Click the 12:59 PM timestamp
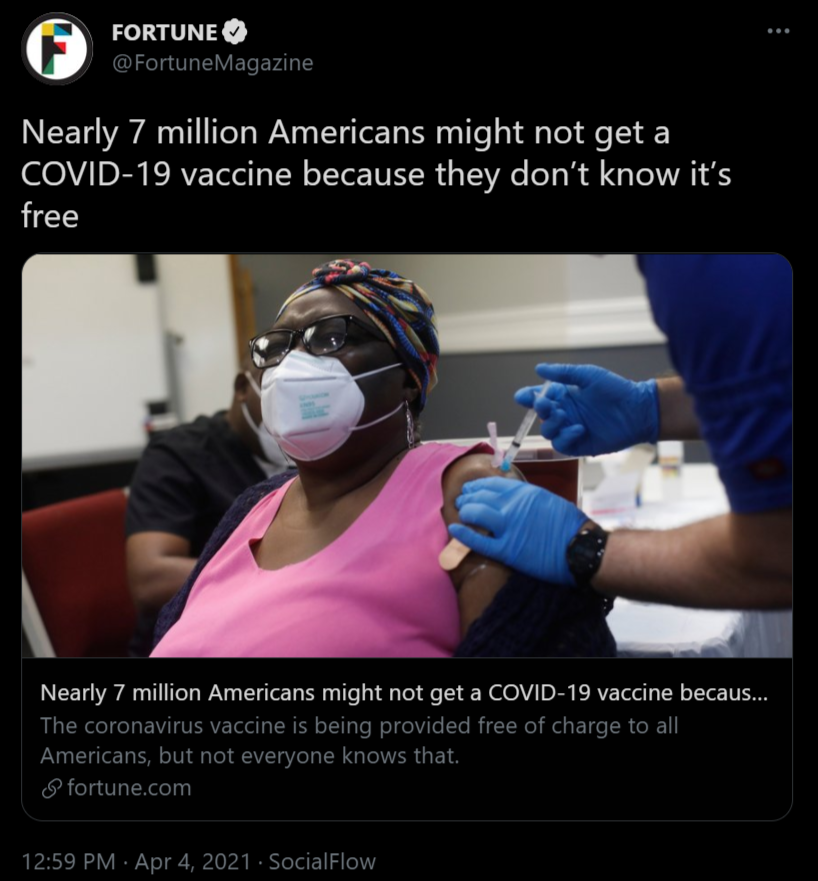The height and width of the screenshot is (881, 818). [67, 861]
